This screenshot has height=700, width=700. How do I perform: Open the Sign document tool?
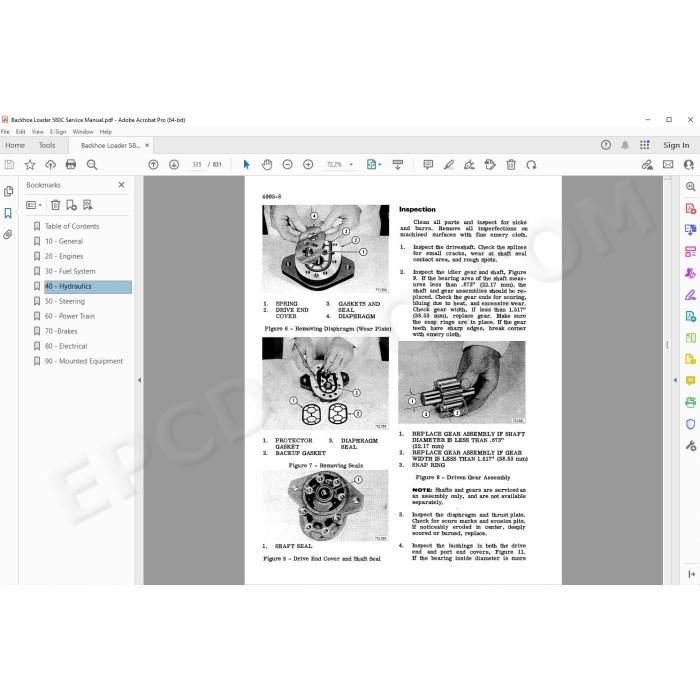click(x=469, y=165)
